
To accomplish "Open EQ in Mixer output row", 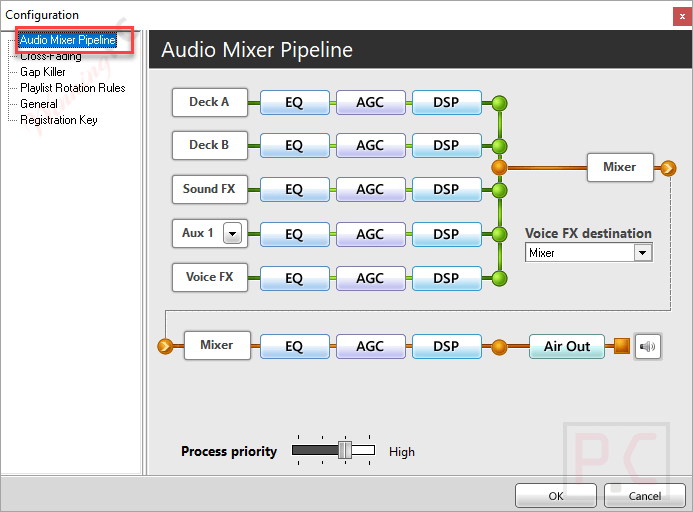I will [x=295, y=346].
